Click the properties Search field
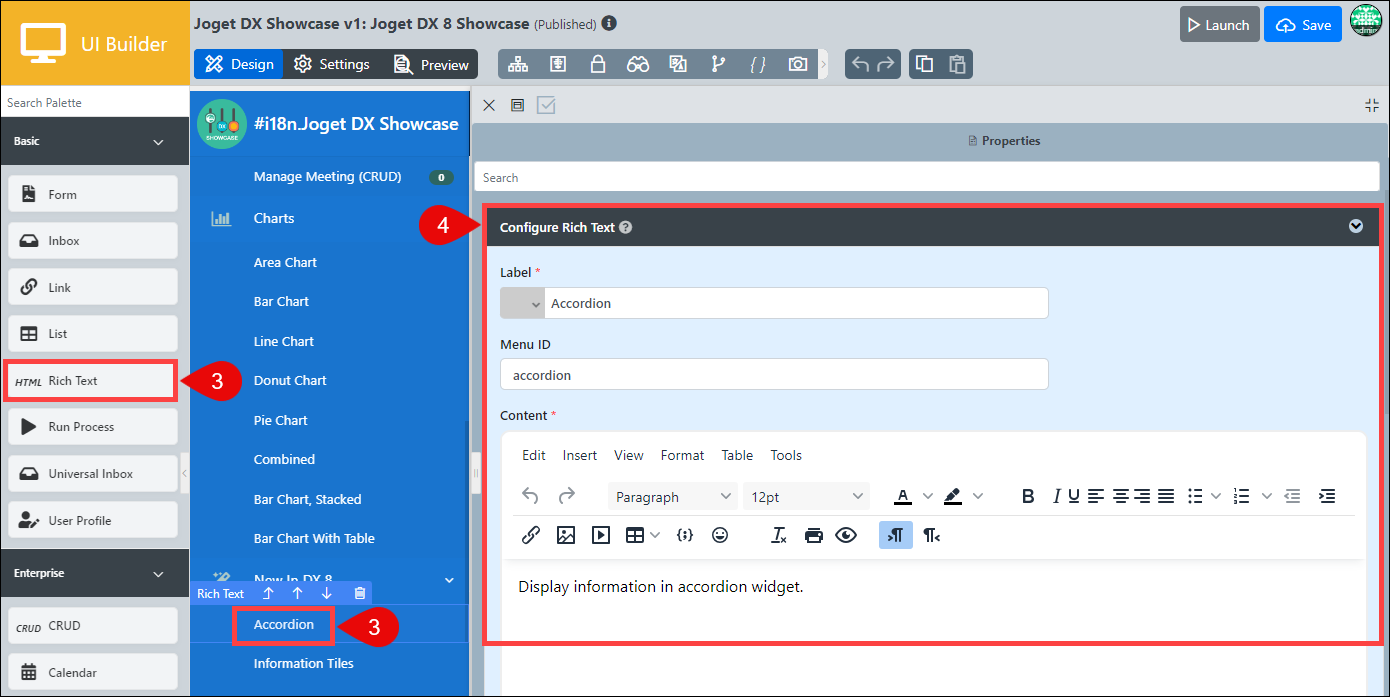Viewport: 1390px width, 697px height. (926, 178)
